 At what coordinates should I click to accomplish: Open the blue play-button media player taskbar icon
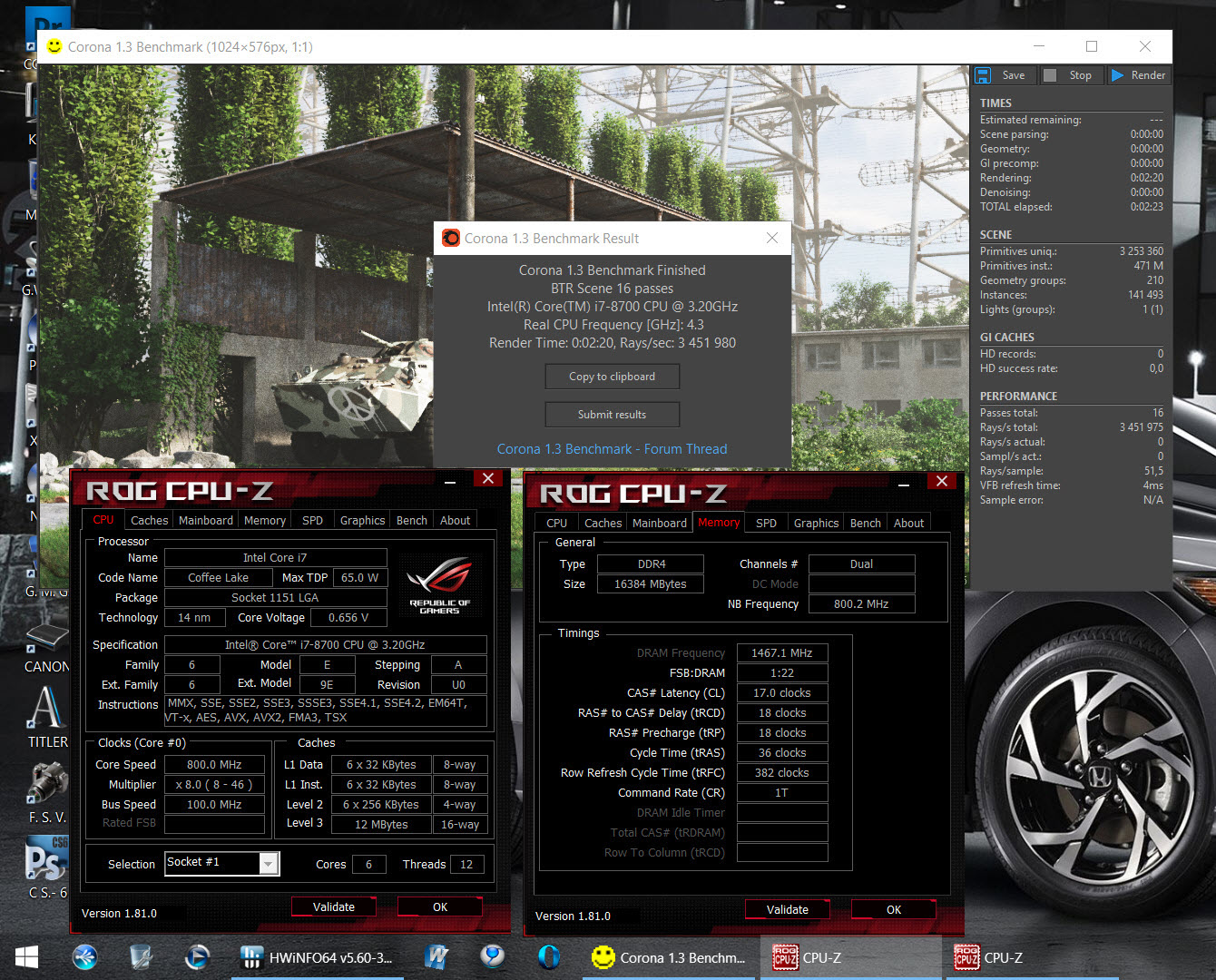click(196, 957)
